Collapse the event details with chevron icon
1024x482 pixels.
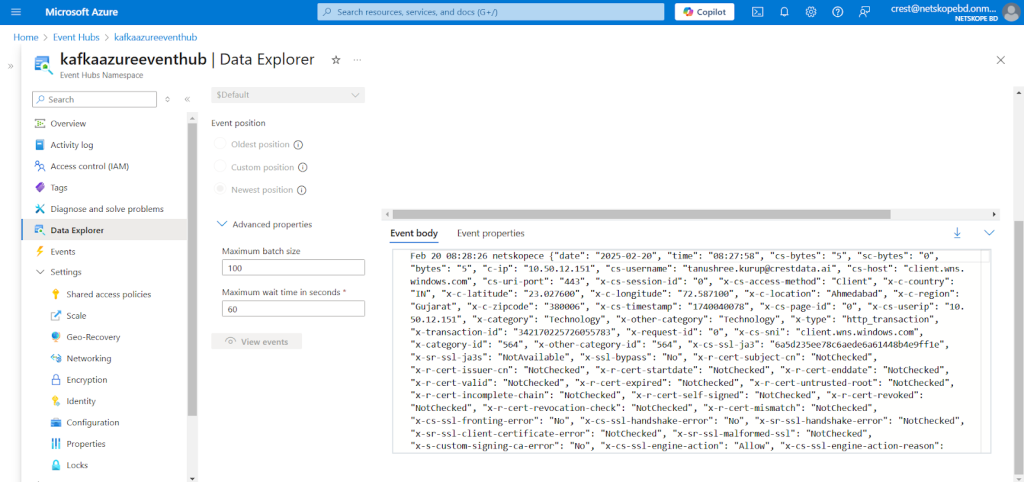(x=989, y=233)
